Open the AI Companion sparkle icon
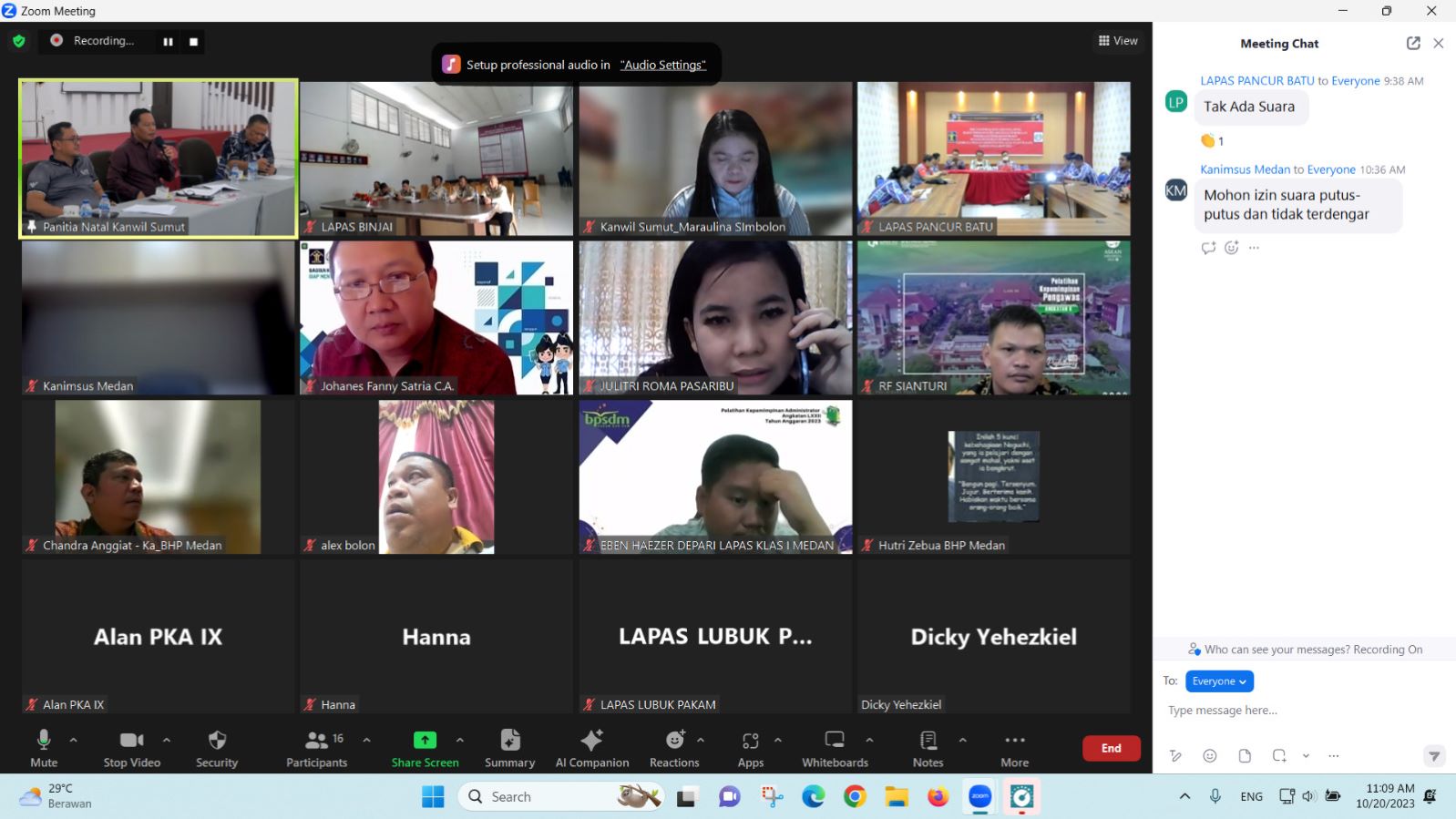The width and height of the screenshot is (1456, 819). tap(591, 740)
